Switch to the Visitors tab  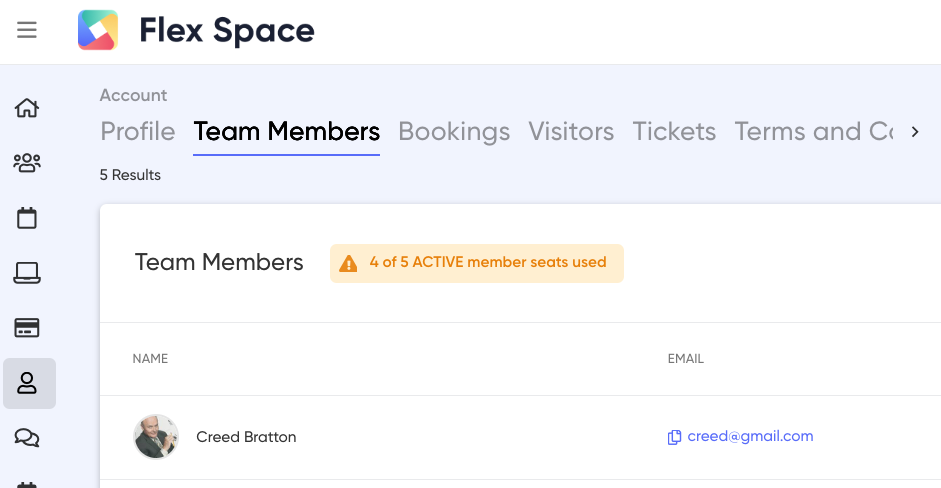pos(571,131)
